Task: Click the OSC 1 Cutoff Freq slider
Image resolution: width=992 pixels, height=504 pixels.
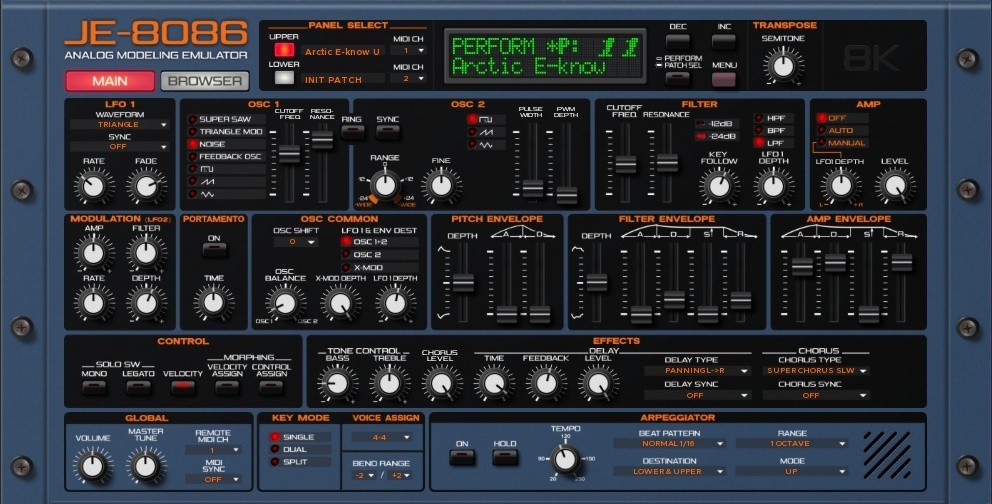Action: [x=289, y=153]
